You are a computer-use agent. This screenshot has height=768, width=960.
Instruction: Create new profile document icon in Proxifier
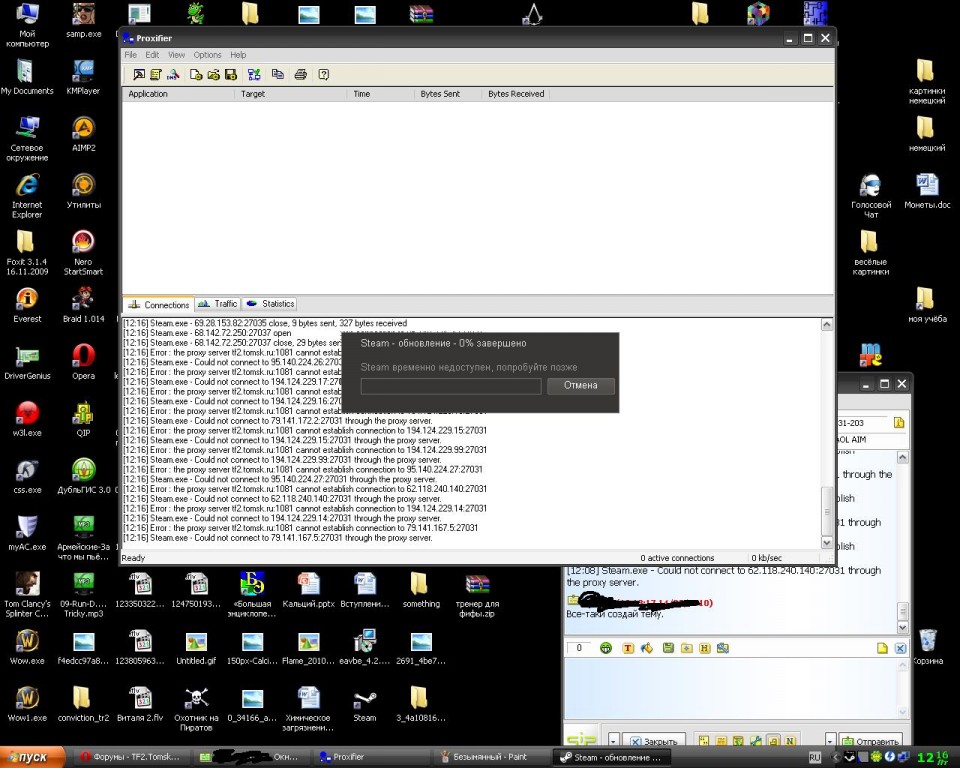[x=196, y=75]
